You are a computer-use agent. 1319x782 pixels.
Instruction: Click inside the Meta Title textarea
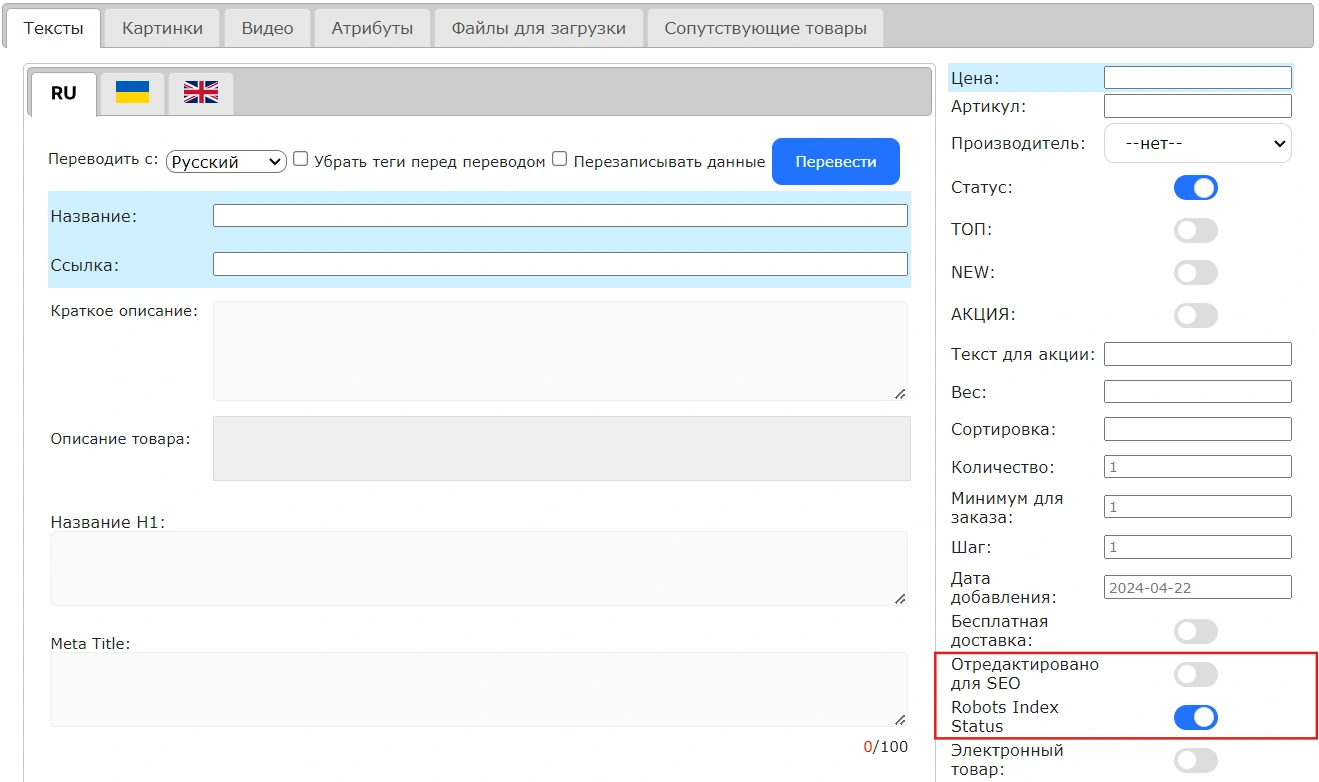[479, 690]
